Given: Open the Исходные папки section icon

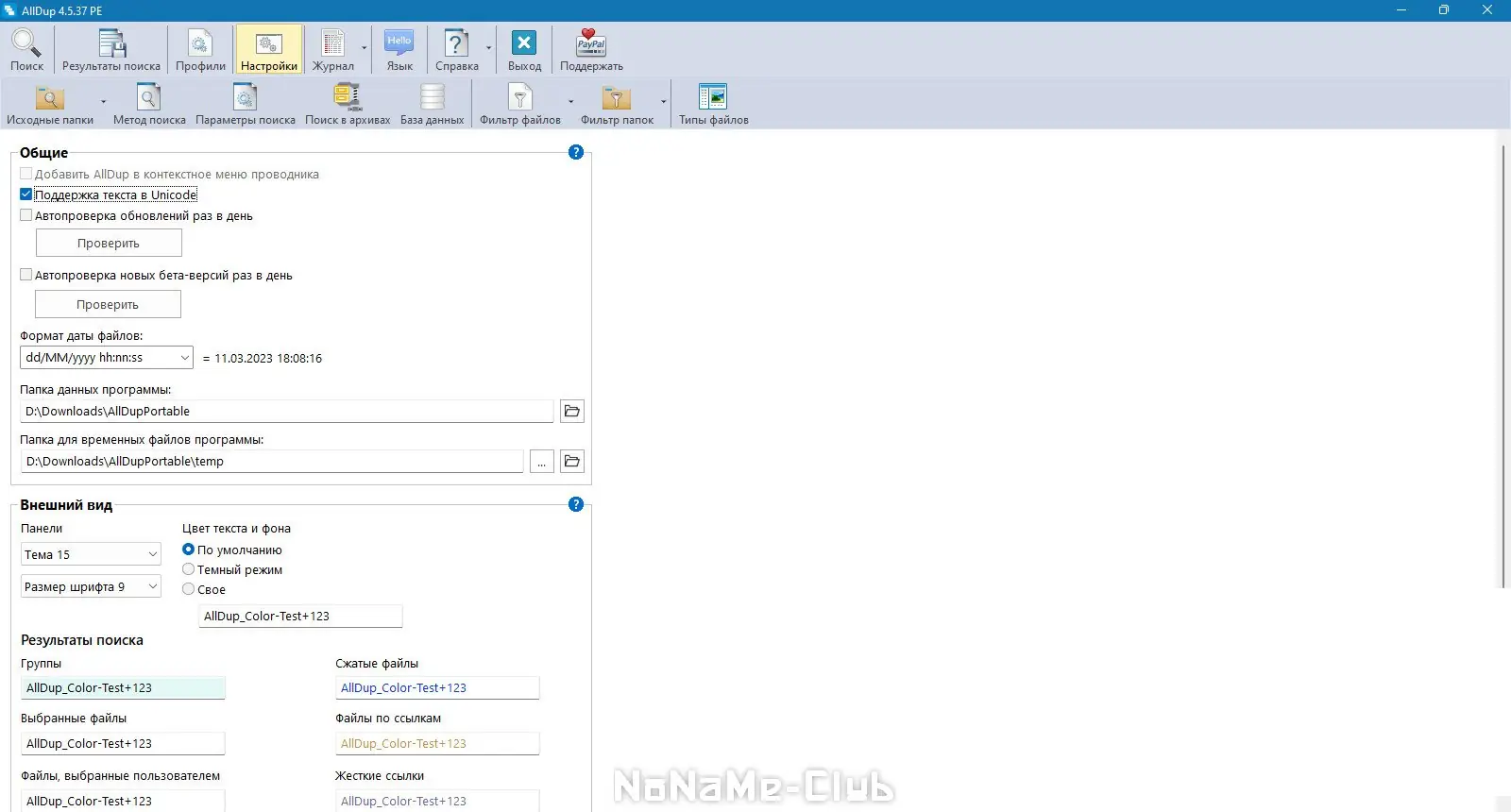Looking at the screenshot, I should click(x=50, y=104).
